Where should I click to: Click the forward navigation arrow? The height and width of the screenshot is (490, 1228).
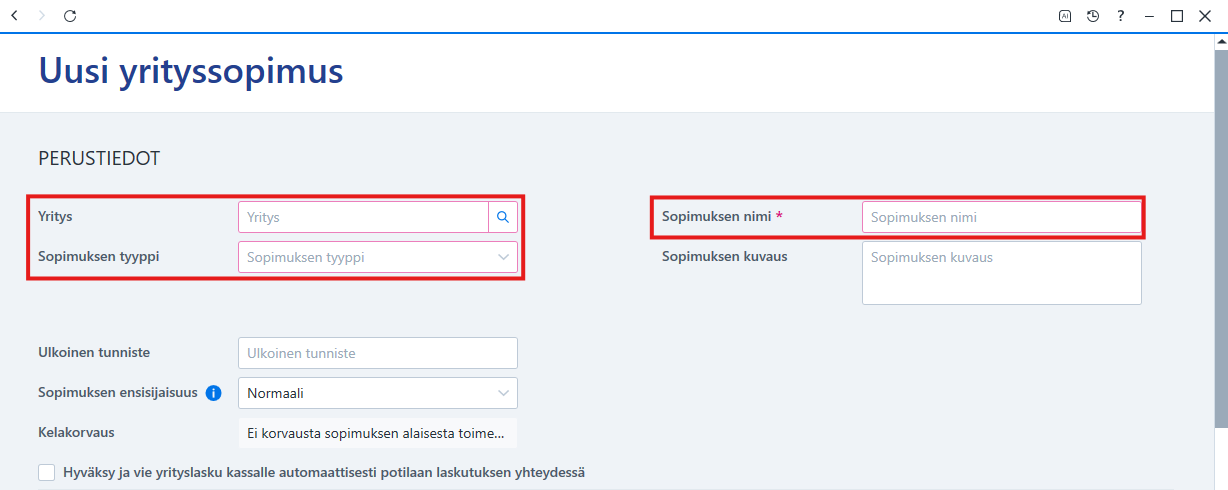[41, 16]
